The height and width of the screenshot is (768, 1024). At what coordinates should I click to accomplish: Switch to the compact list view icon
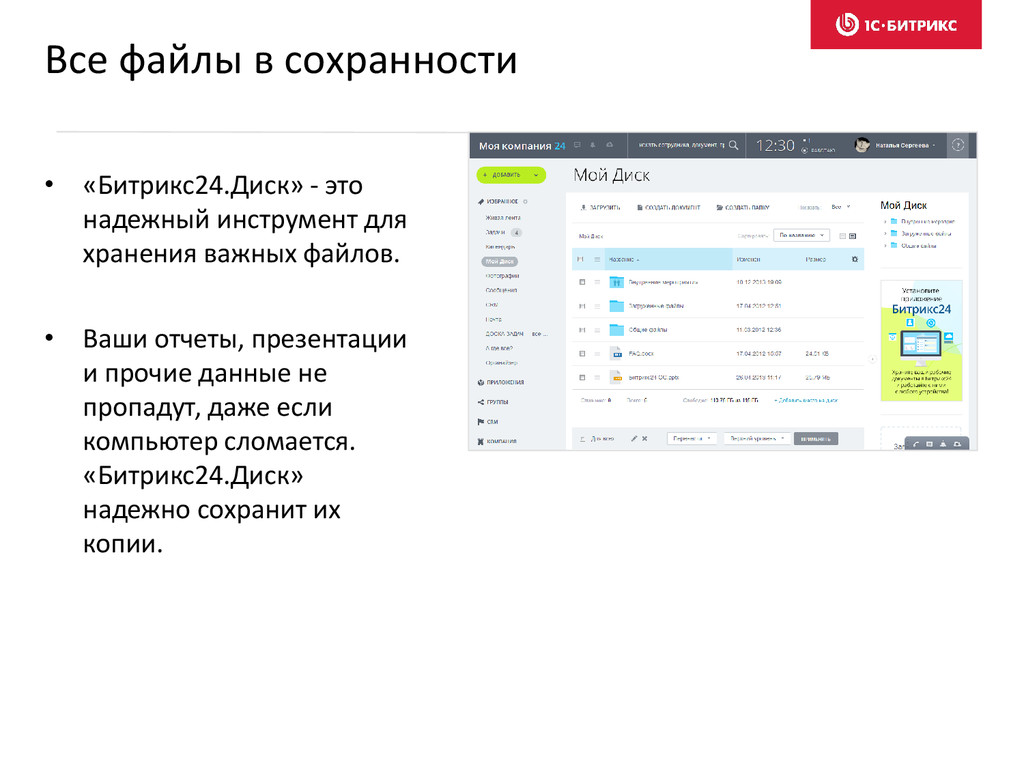(x=842, y=236)
